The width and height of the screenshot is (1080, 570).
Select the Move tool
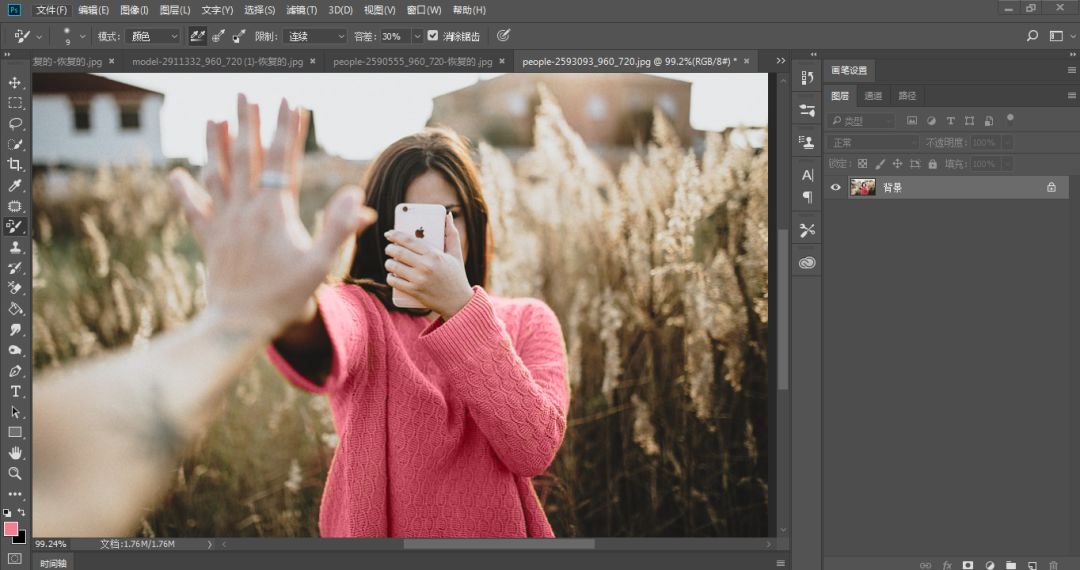[15, 82]
